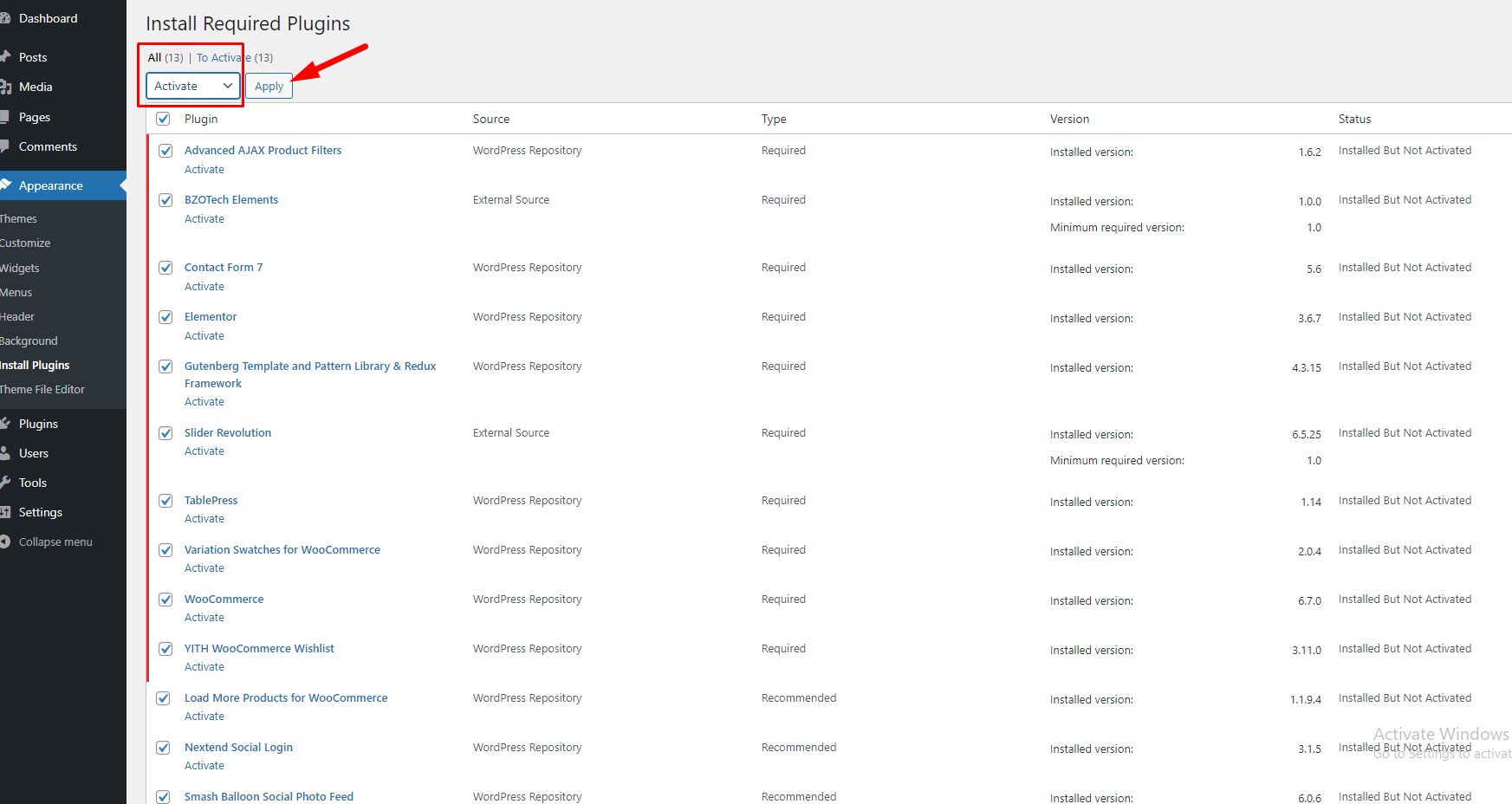
Task: Click the Plugins plug icon
Action: tap(5, 424)
